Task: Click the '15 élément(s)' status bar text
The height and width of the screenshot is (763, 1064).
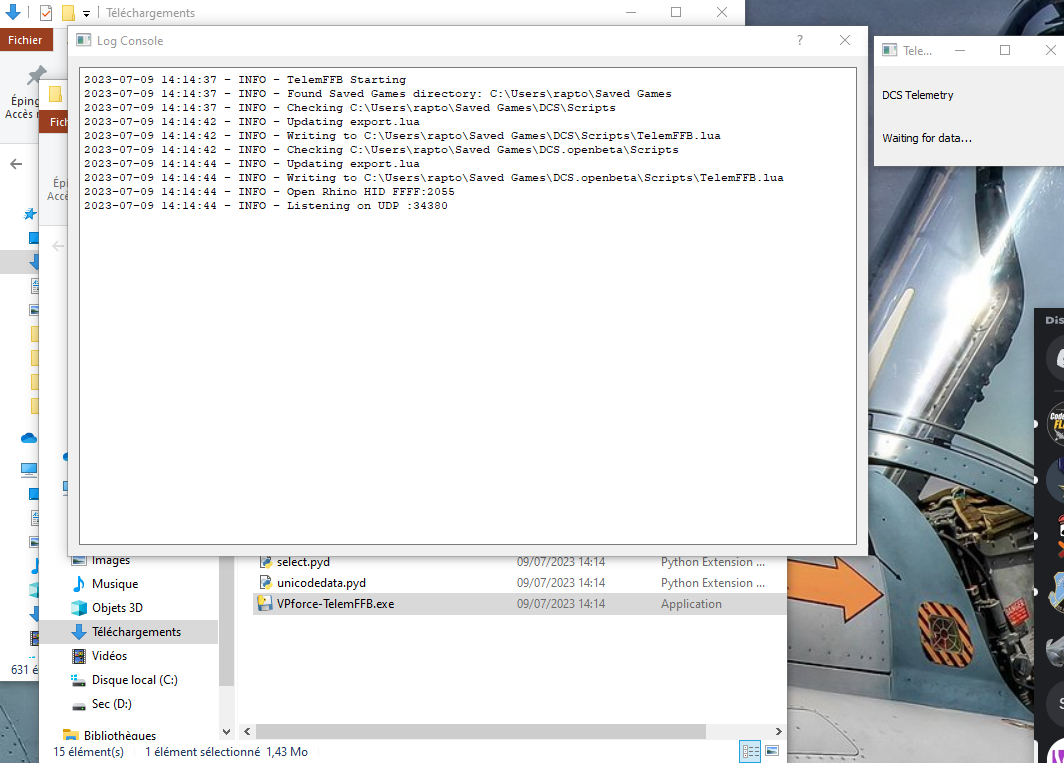Action: coord(88,751)
